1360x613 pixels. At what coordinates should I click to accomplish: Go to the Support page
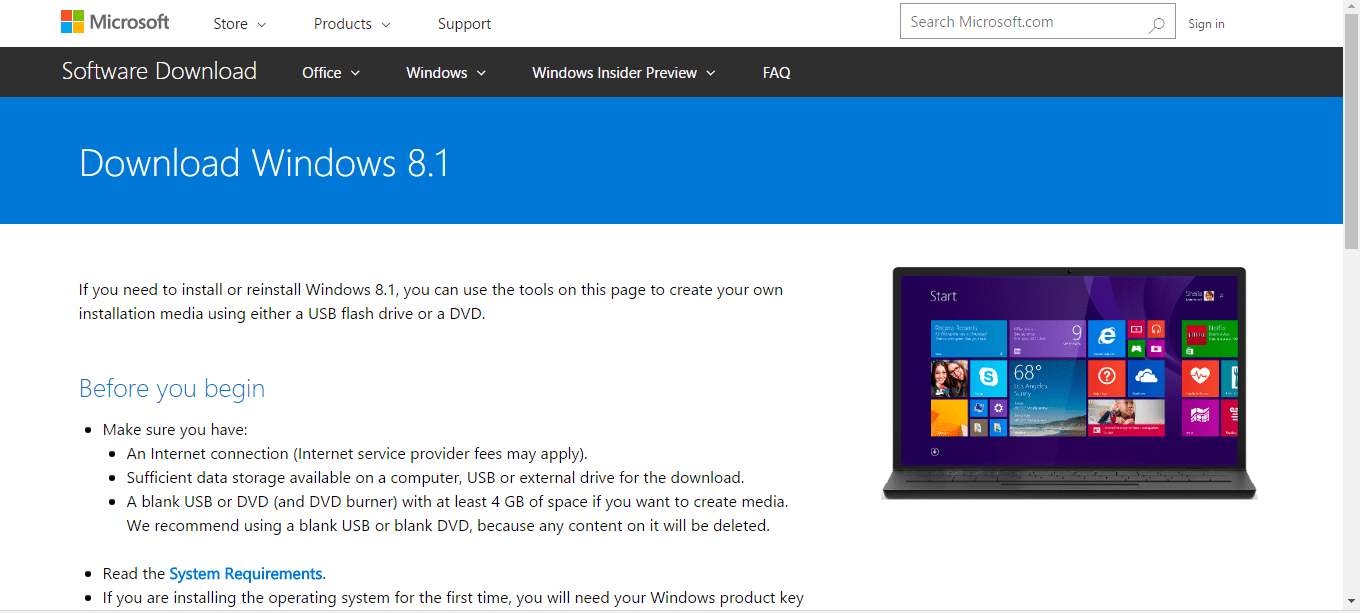[464, 24]
